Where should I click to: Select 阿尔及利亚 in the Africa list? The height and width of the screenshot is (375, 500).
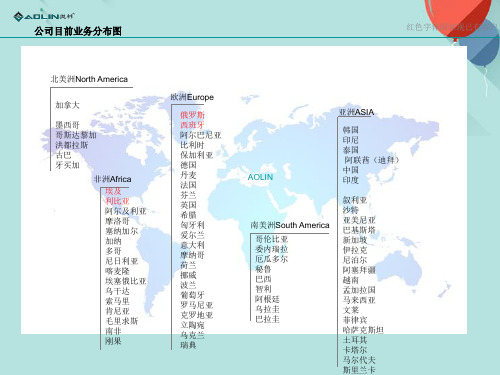(126, 211)
